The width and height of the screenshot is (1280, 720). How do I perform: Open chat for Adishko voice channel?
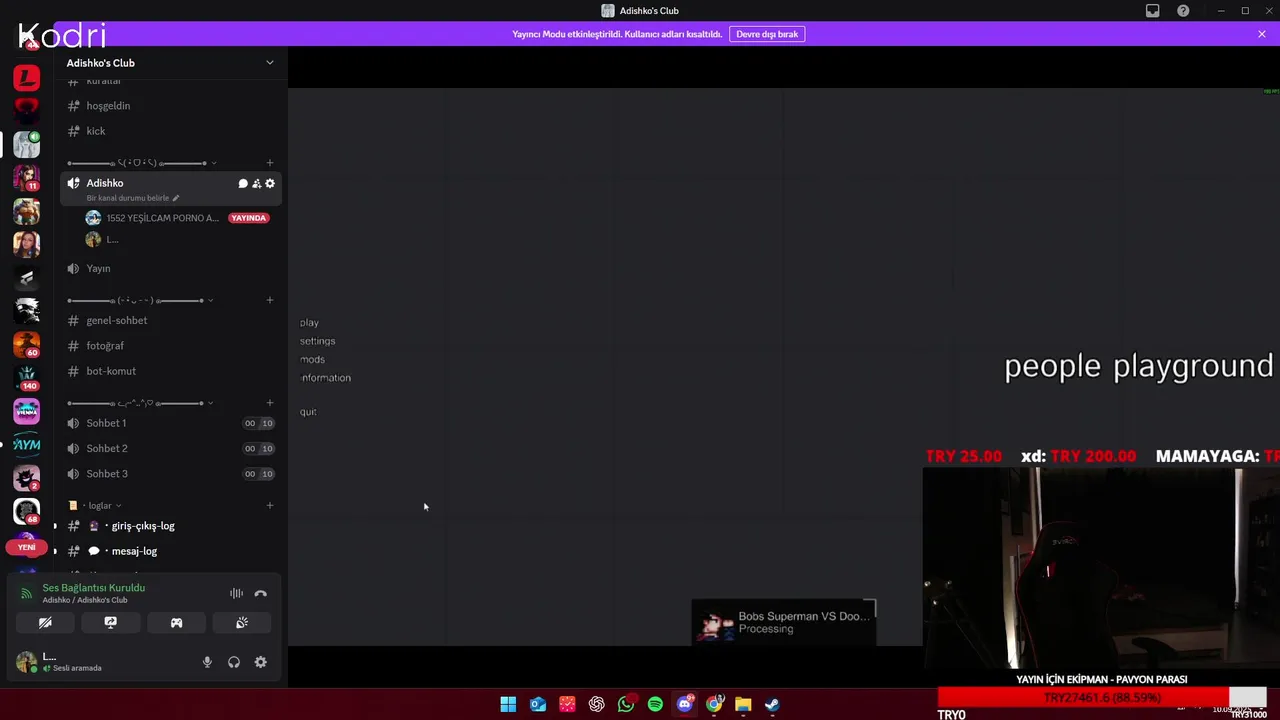coord(243,184)
